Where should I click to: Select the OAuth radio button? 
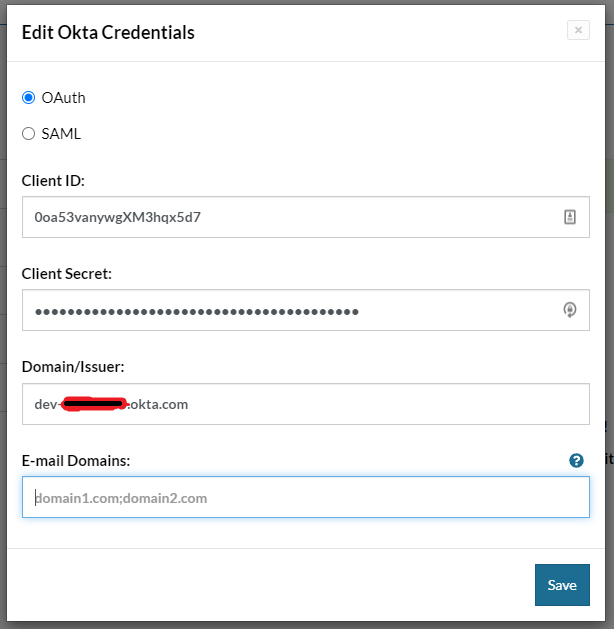click(x=28, y=98)
